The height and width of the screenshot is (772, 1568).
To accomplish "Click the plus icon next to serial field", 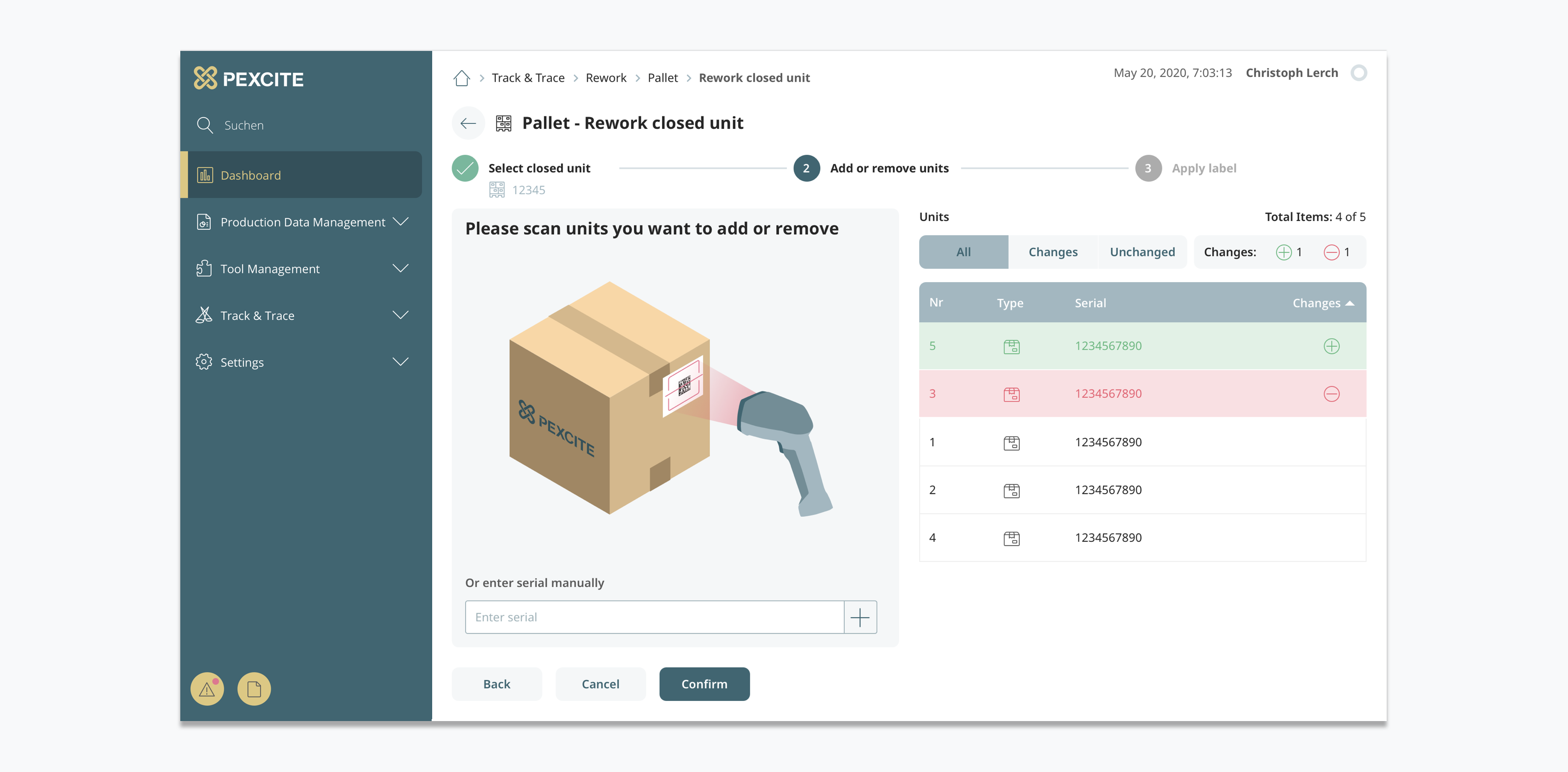I will pos(859,618).
